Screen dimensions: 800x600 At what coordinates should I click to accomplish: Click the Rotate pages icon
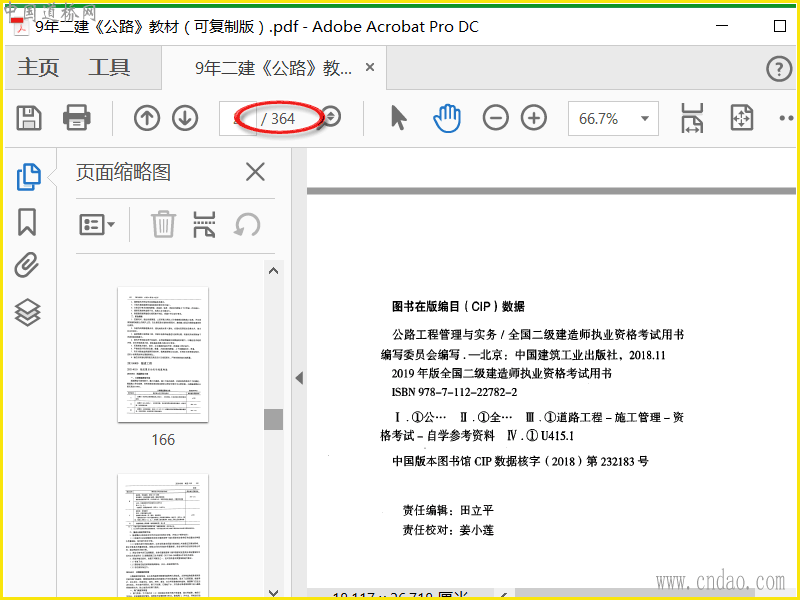point(247,225)
